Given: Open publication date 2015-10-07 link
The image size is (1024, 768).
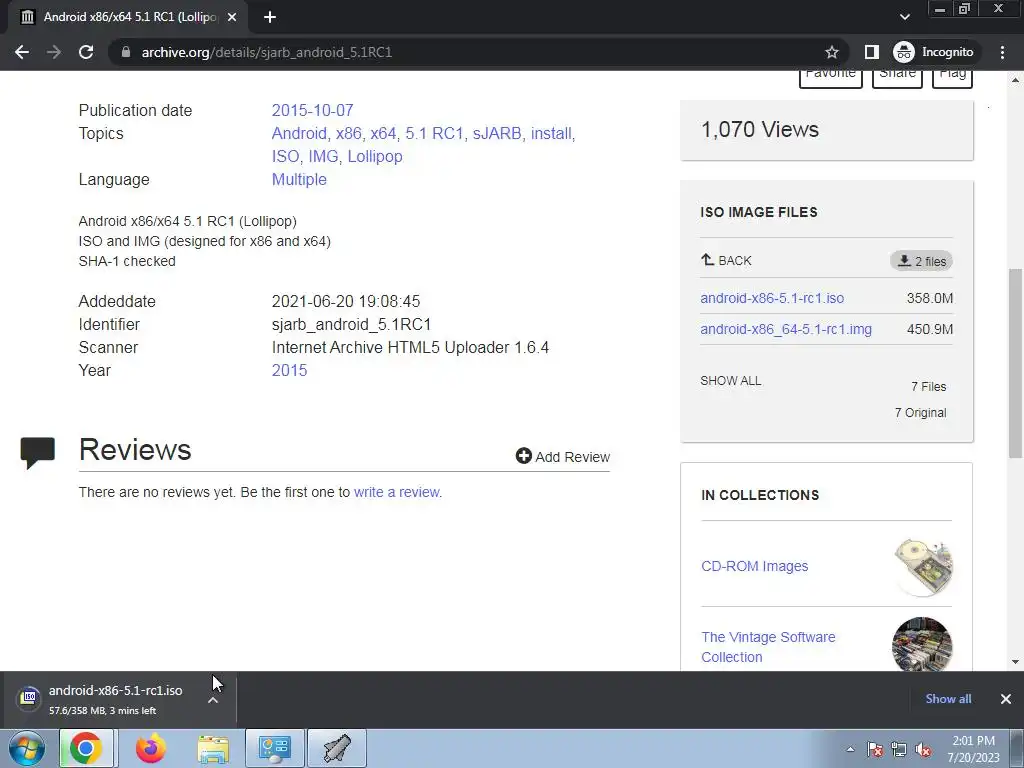Looking at the screenshot, I should [x=312, y=110].
